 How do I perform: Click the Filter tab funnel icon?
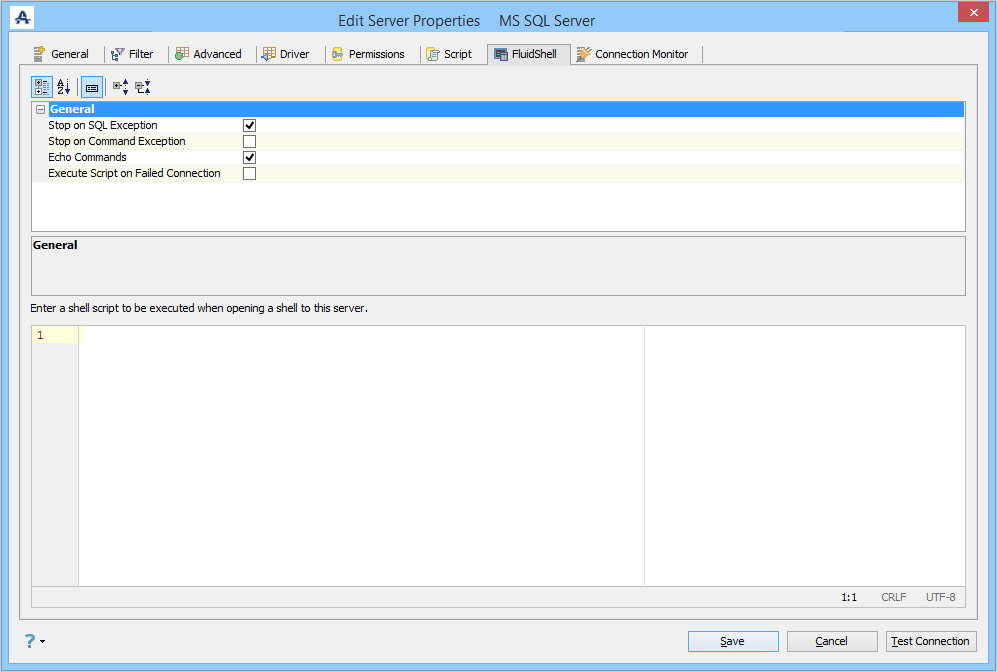click(118, 55)
